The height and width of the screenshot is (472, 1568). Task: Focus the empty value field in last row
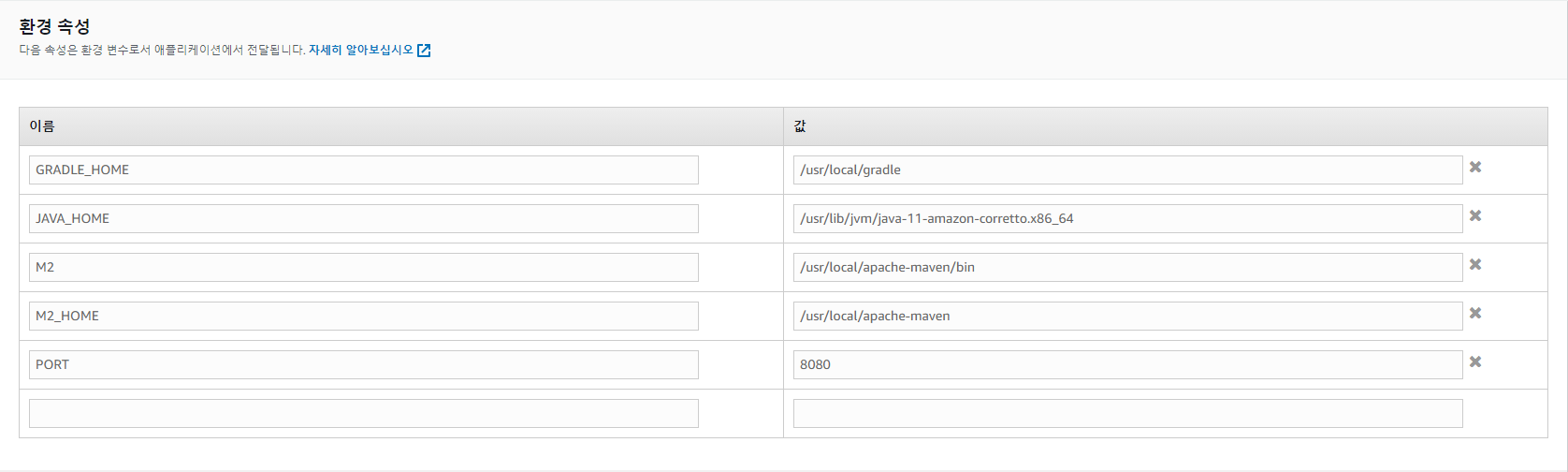coord(1126,414)
